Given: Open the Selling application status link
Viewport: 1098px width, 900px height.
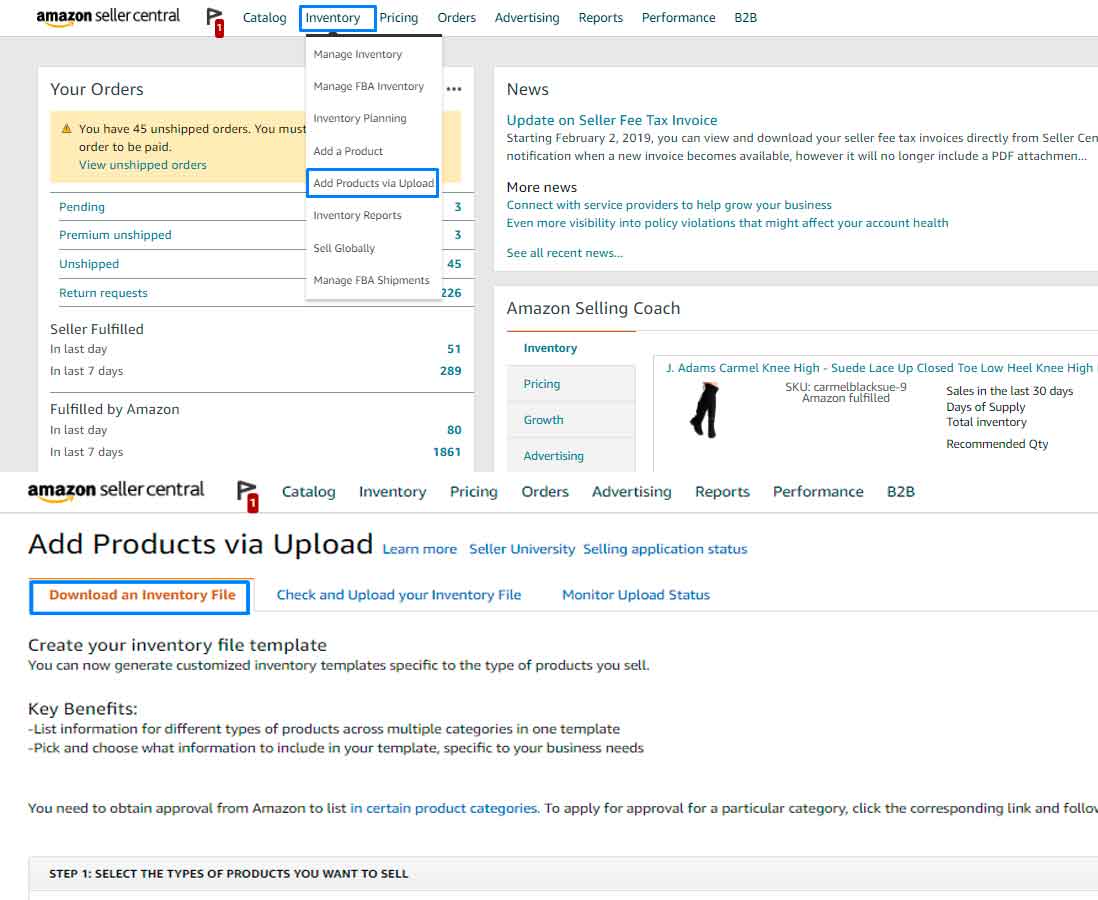Looking at the screenshot, I should (665, 549).
